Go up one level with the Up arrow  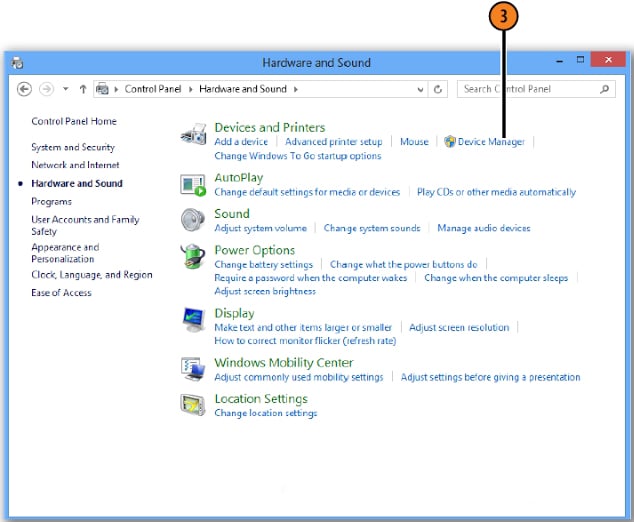point(83,89)
